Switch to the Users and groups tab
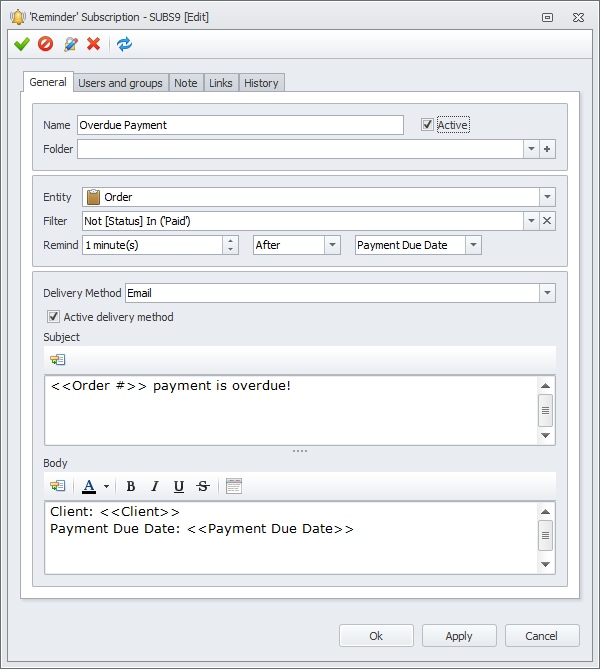 (x=120, y=83)
